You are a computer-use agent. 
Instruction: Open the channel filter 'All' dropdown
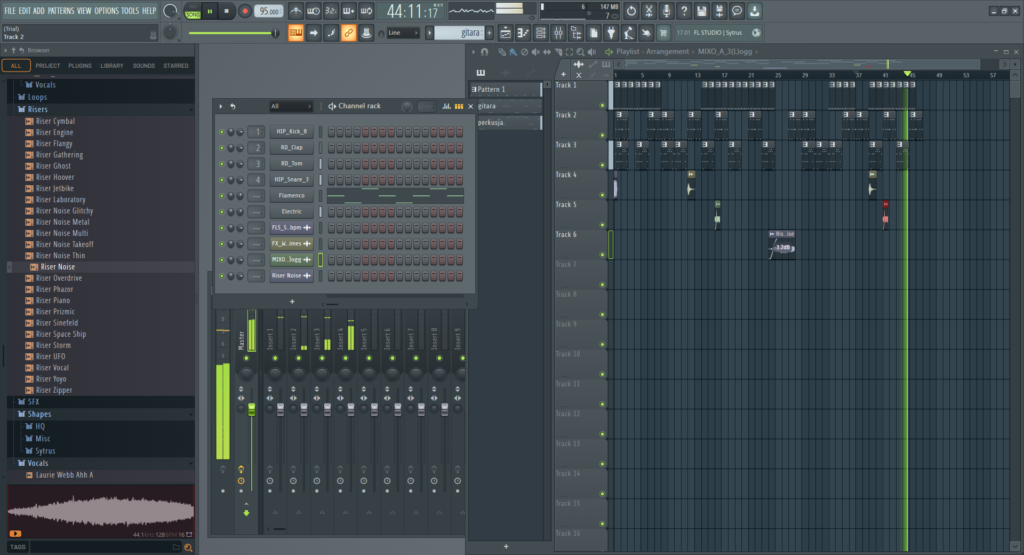[x=291, y=106]
